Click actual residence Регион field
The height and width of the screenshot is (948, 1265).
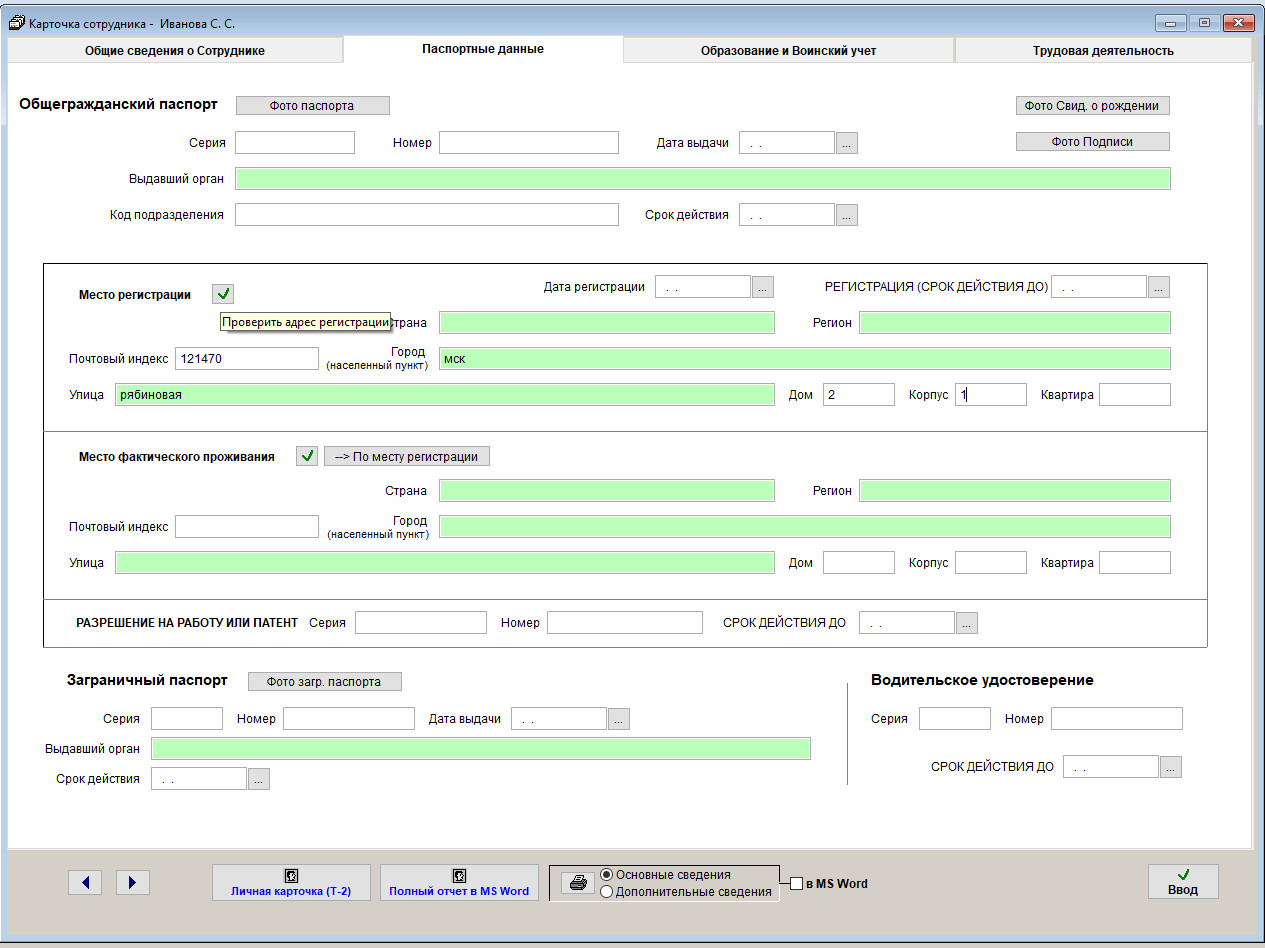coord(1015,491)
